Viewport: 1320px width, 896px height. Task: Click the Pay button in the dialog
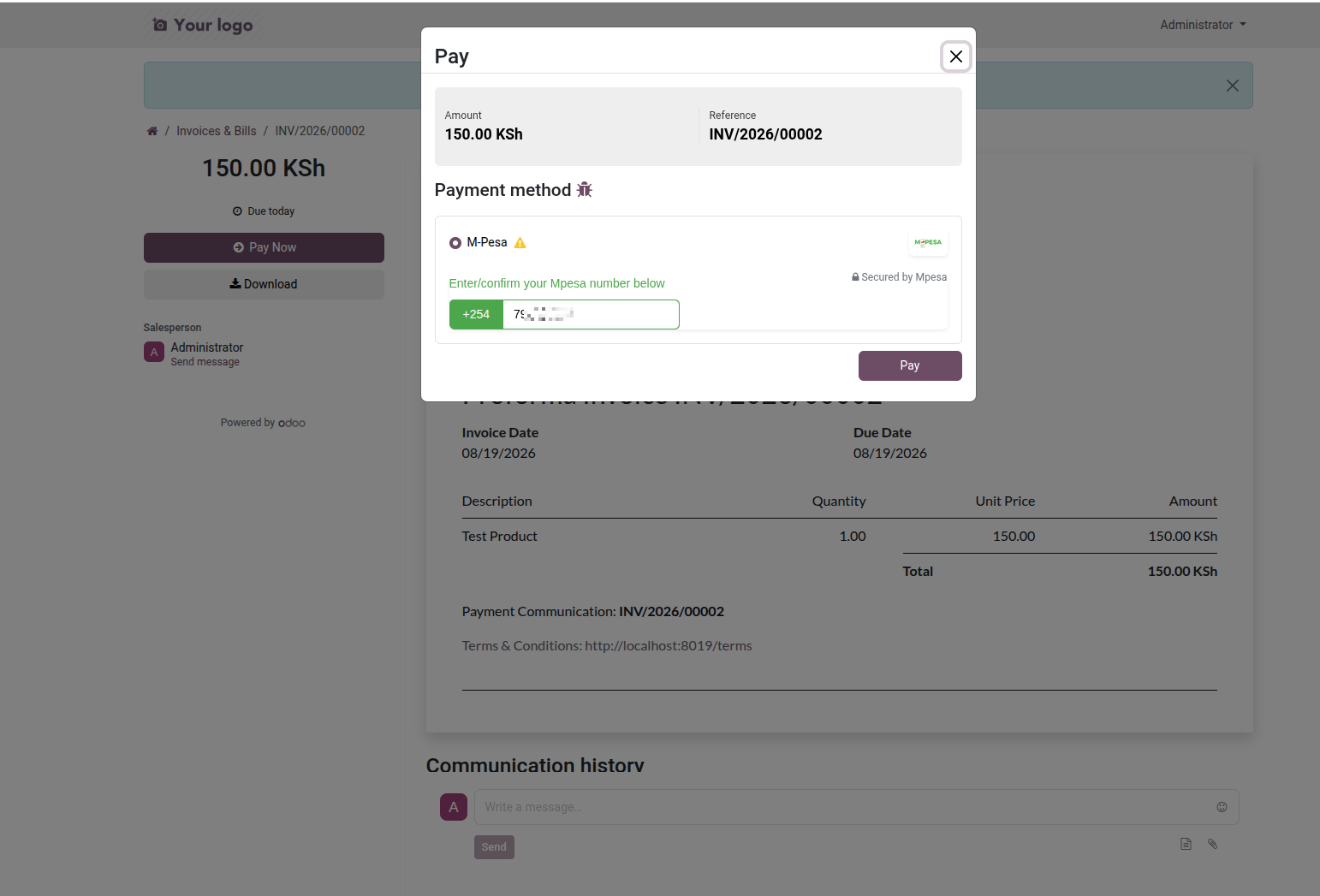click(910, 365)
